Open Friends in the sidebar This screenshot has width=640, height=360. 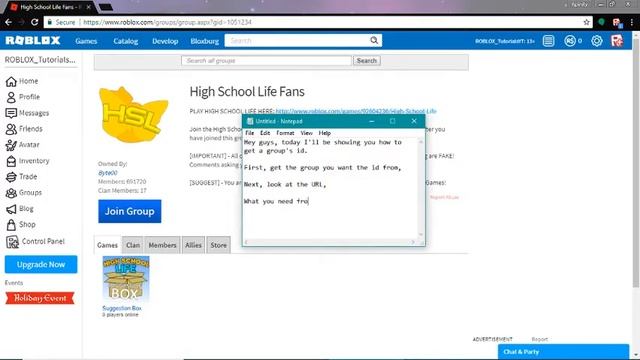[x=24, y=129]
